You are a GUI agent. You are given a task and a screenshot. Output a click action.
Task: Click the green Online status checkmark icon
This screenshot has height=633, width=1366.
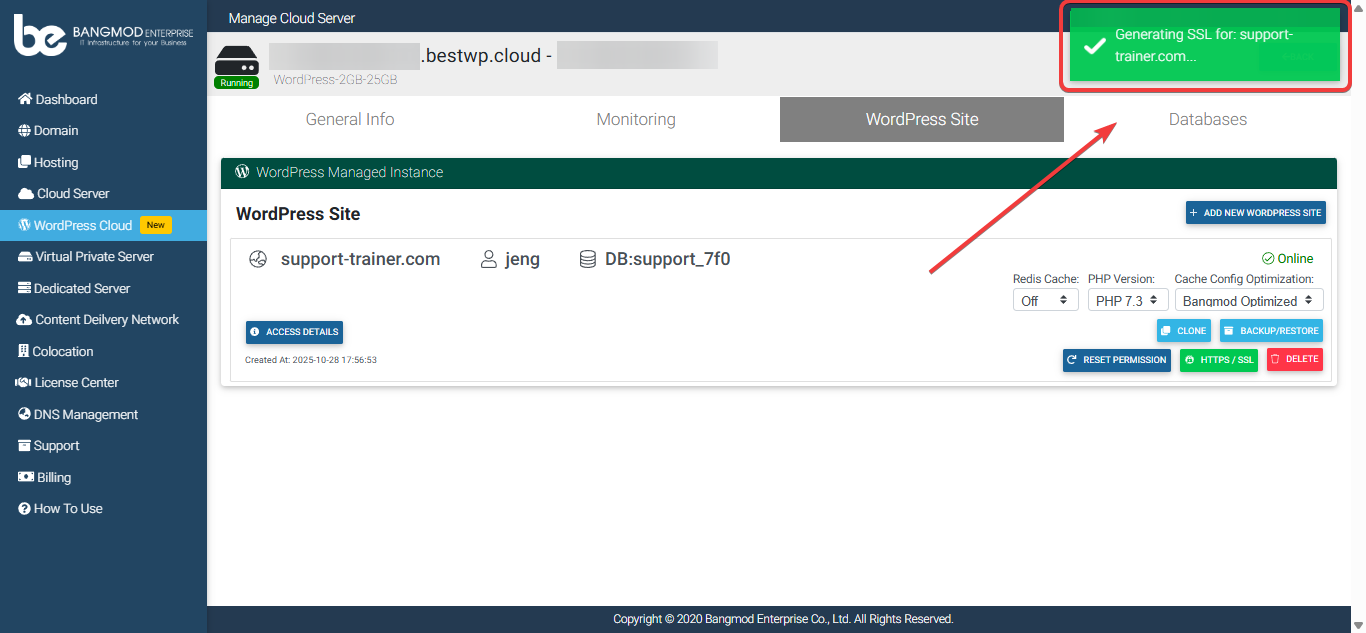[x=1268, y=259]
